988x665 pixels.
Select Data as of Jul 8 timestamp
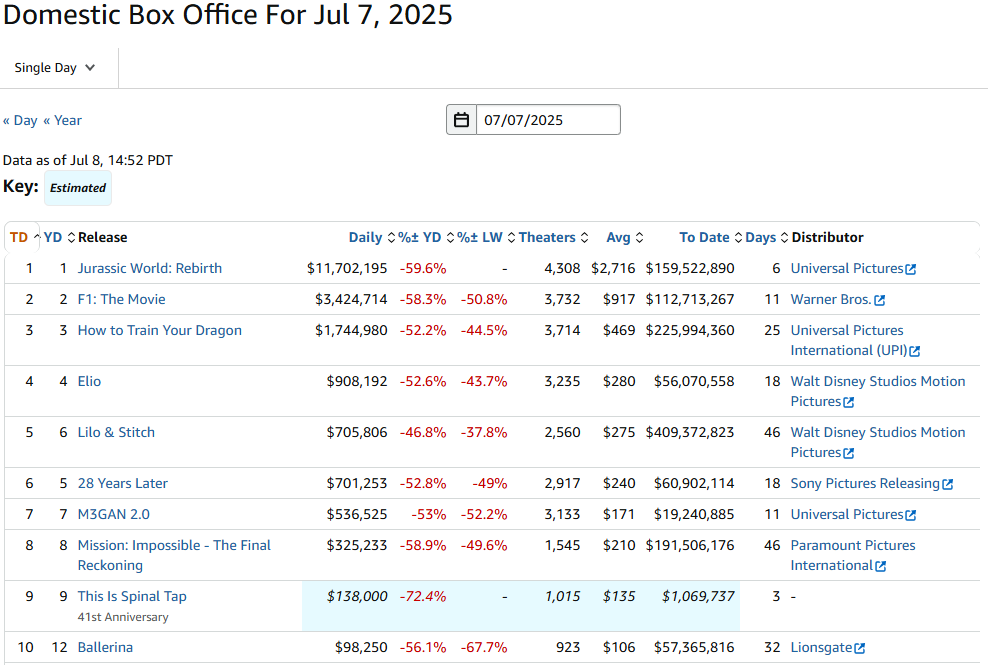click(88, 160)
